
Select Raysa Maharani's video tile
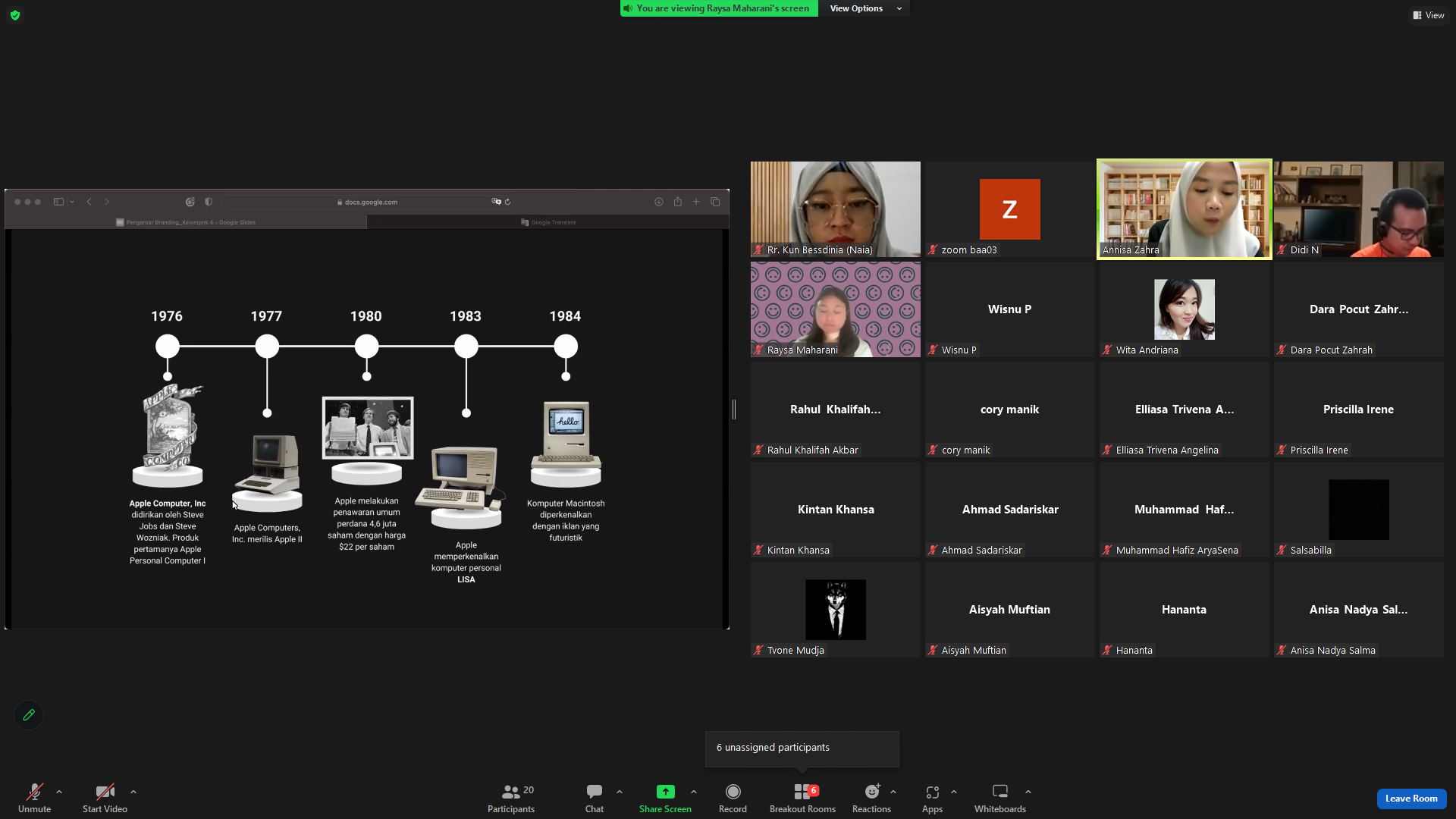(x=836, y=309)
